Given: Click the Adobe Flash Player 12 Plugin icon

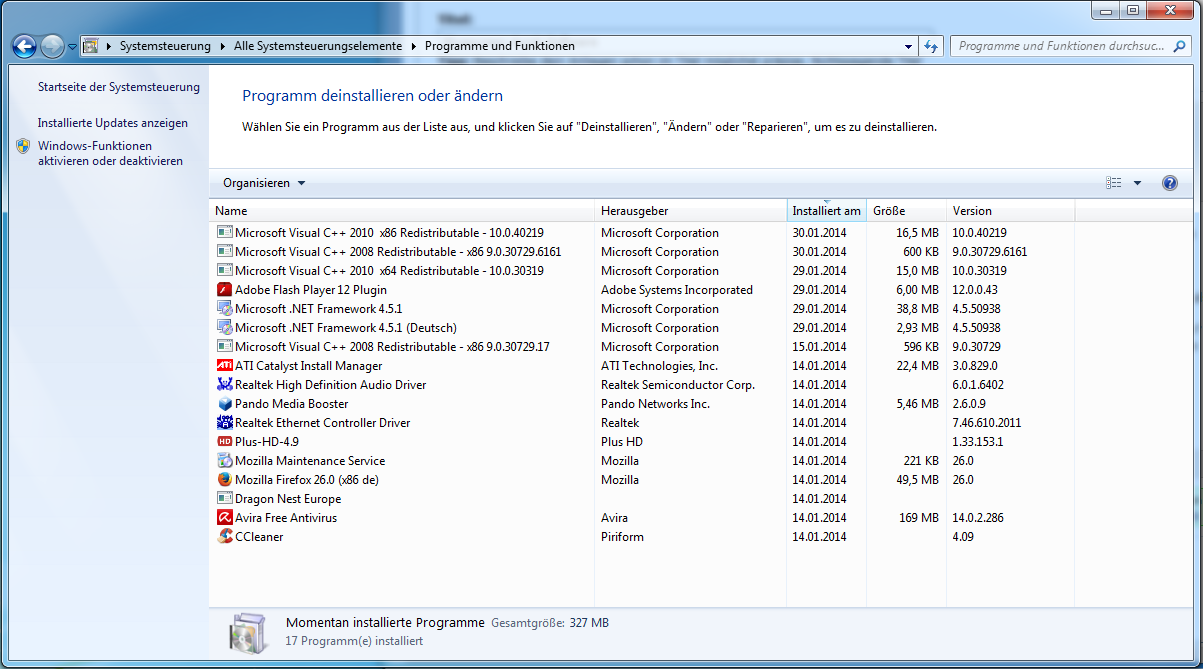Looking at the screenshot, I should point(225,290).
